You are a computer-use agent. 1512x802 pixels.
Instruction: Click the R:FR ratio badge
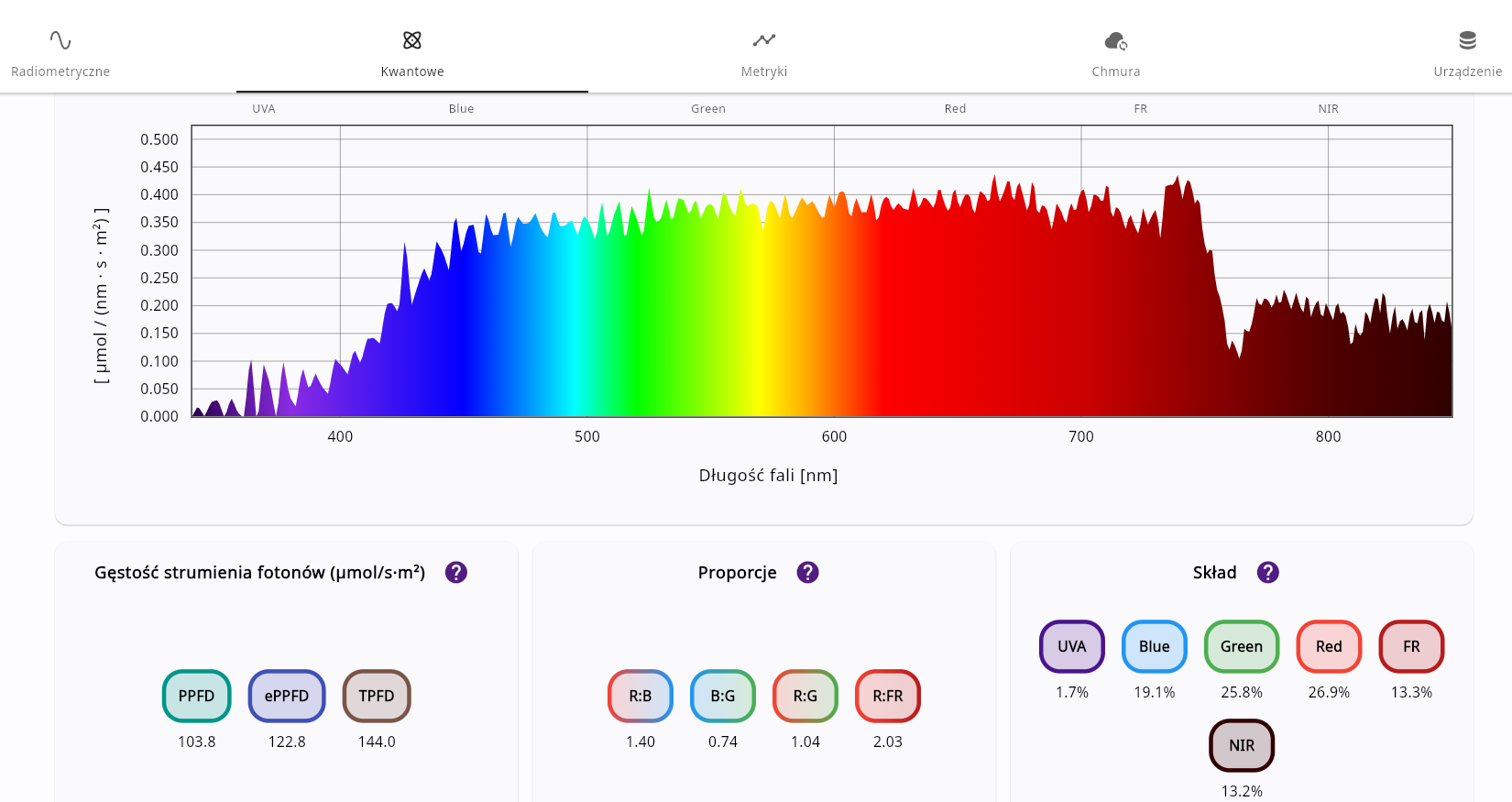(x=888, y=696)
